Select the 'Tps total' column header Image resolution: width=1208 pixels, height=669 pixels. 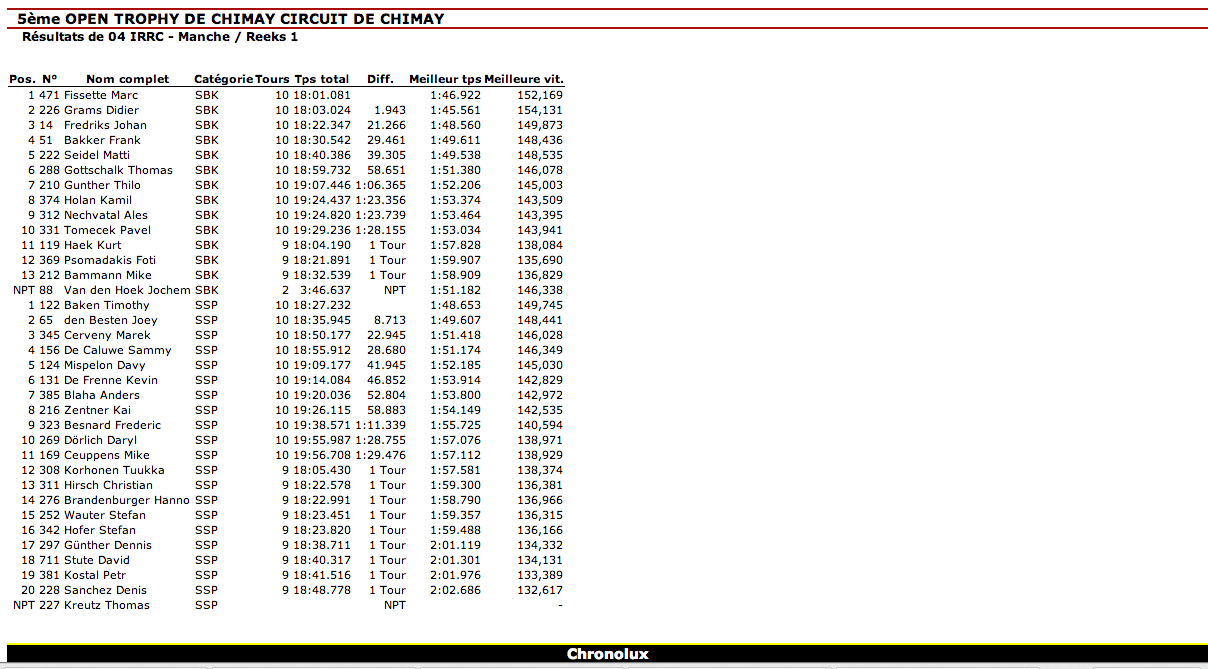(x=321, y=79)
